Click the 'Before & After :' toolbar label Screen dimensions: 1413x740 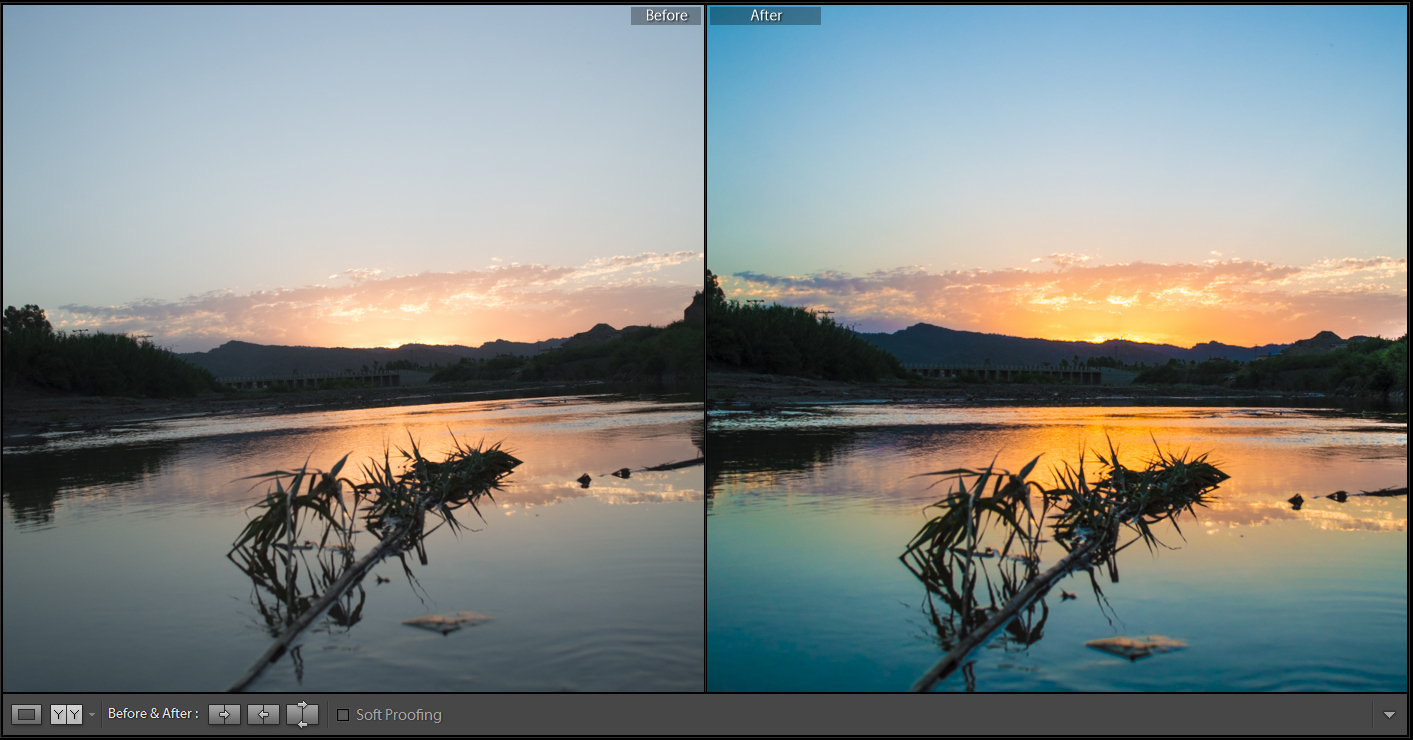click(153, 714)
